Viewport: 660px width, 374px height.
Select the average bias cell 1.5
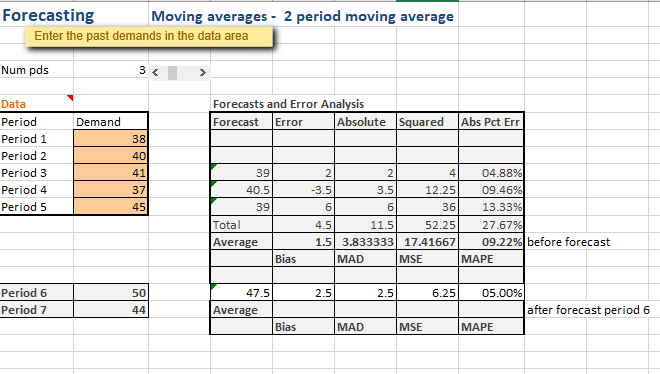[303, 241]
